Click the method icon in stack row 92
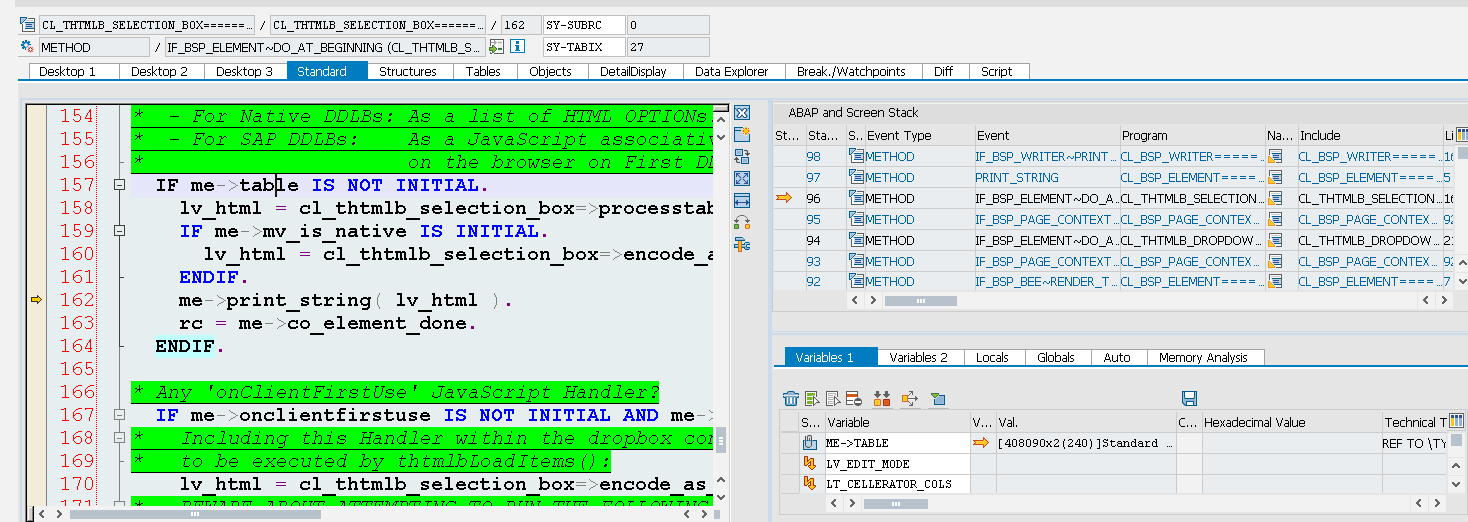This screenshot has width=1468, height=522. pos(856,281)
